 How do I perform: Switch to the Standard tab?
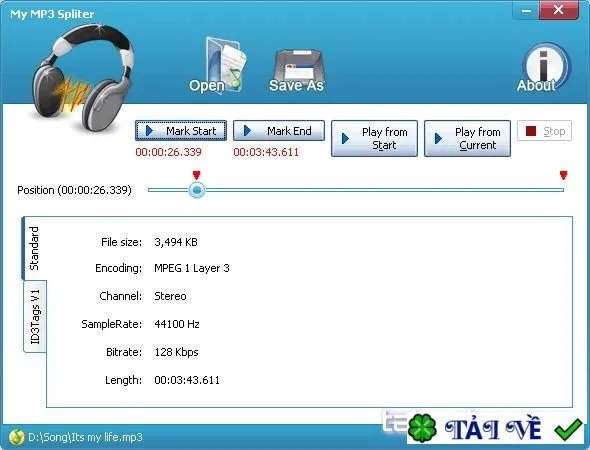click(34, 248)
